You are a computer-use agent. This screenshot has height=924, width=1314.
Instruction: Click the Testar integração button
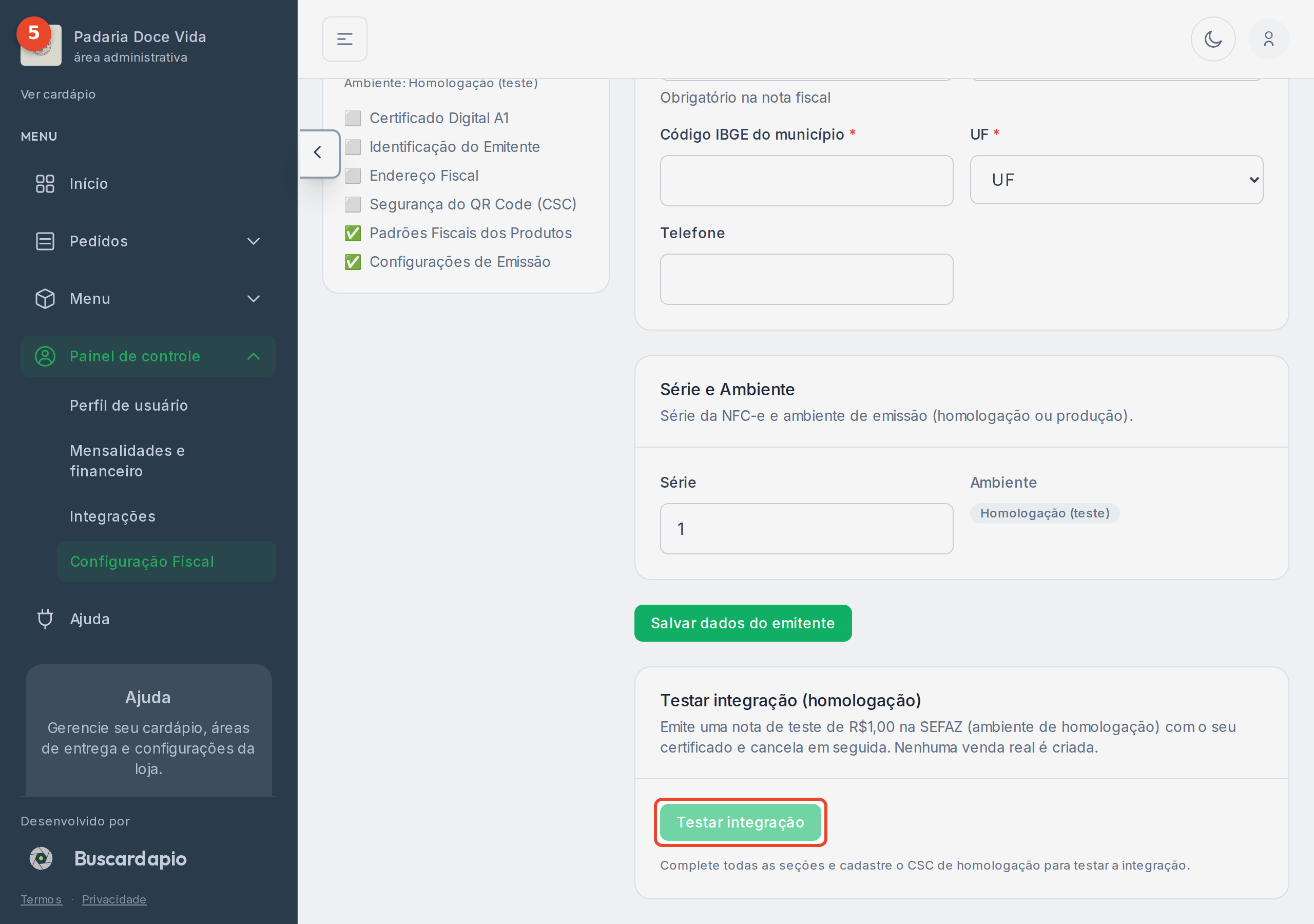[741, 822]
